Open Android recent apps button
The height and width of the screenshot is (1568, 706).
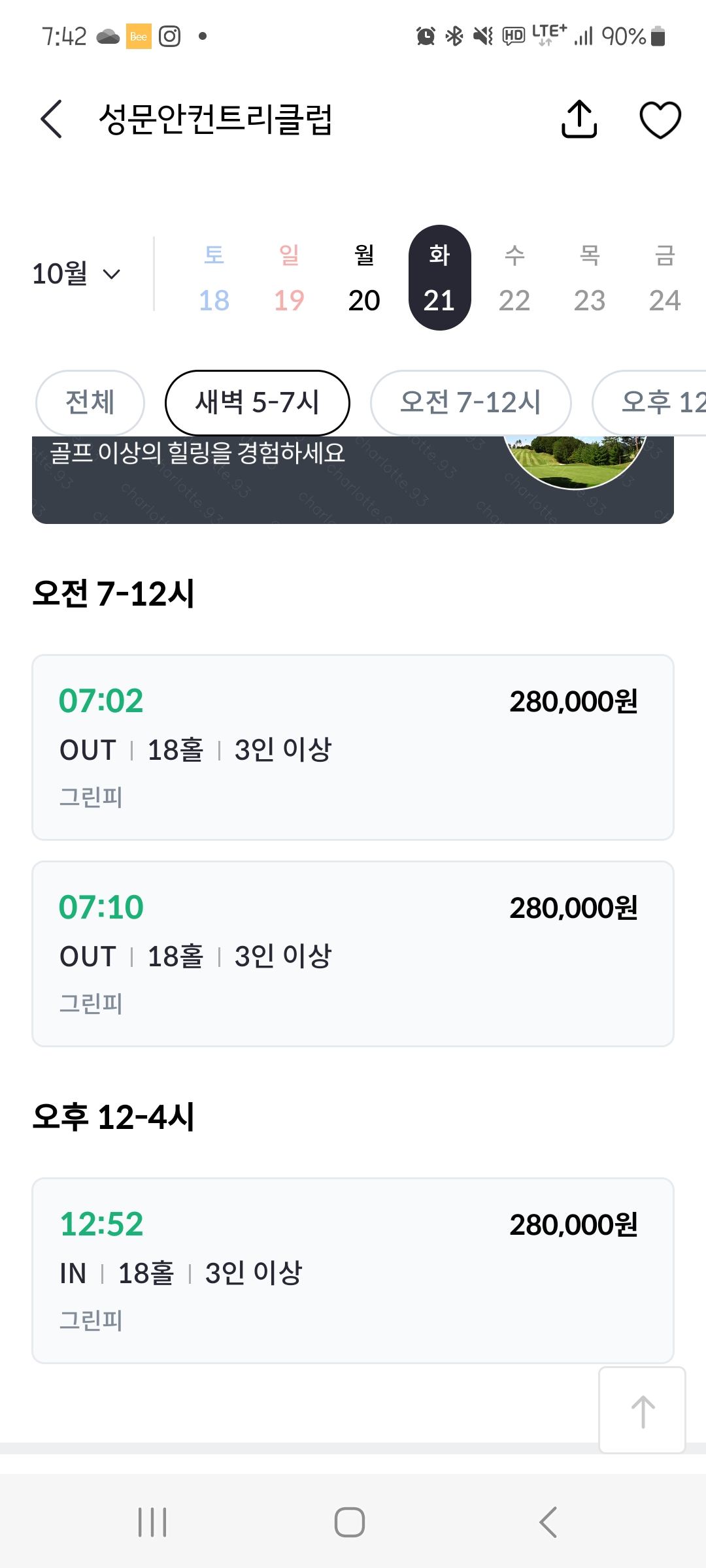pyautogui.click(x=152, y=1522)
